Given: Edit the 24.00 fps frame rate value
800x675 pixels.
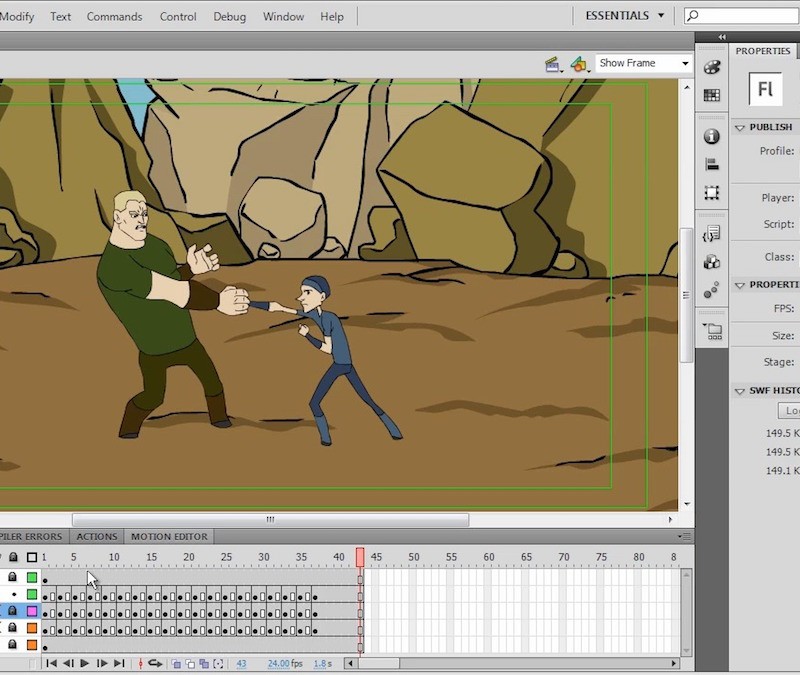Looking at the screenshot, I should coord(280,662).
